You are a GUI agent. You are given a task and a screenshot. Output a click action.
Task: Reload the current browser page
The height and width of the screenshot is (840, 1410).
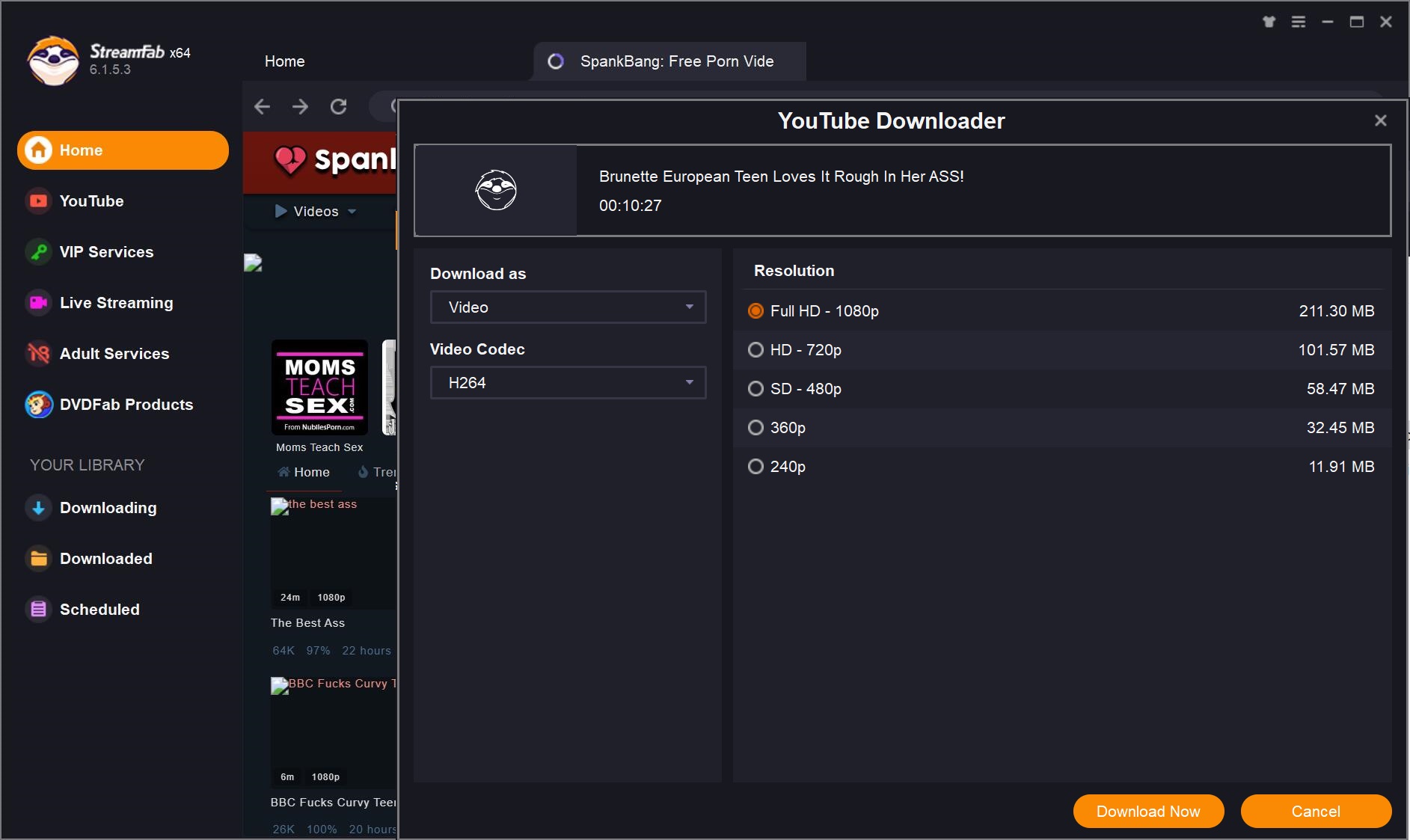(x=339, y=107)
